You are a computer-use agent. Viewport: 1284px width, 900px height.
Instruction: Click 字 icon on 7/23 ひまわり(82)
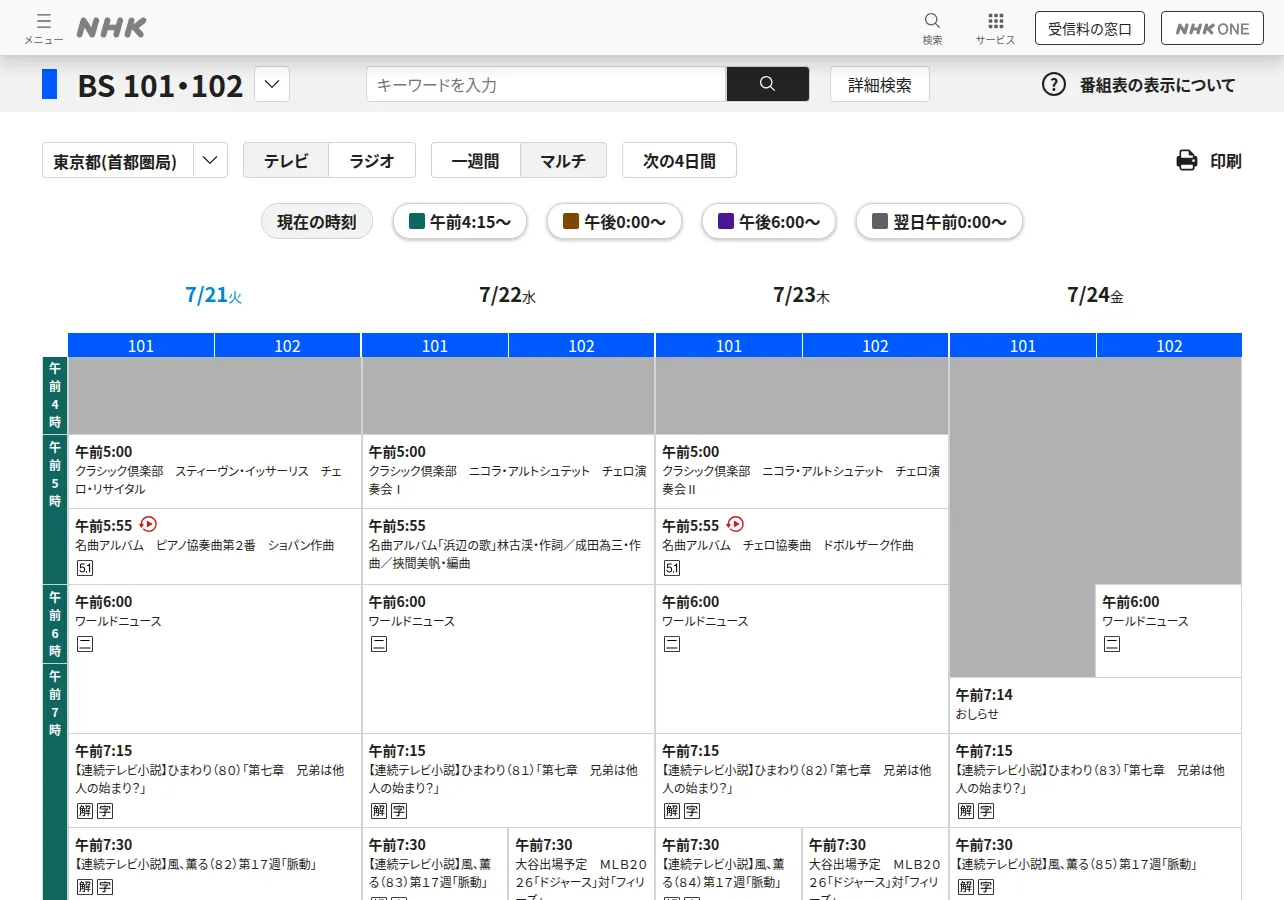tap(692, 811)
